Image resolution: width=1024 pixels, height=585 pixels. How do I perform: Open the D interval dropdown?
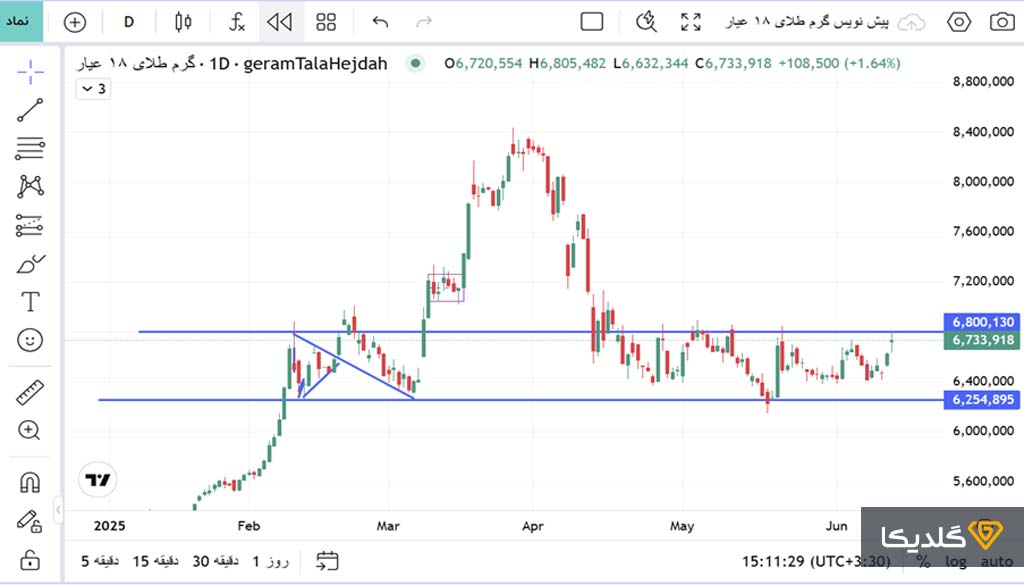pyautogui.click(x=129, y=21)
